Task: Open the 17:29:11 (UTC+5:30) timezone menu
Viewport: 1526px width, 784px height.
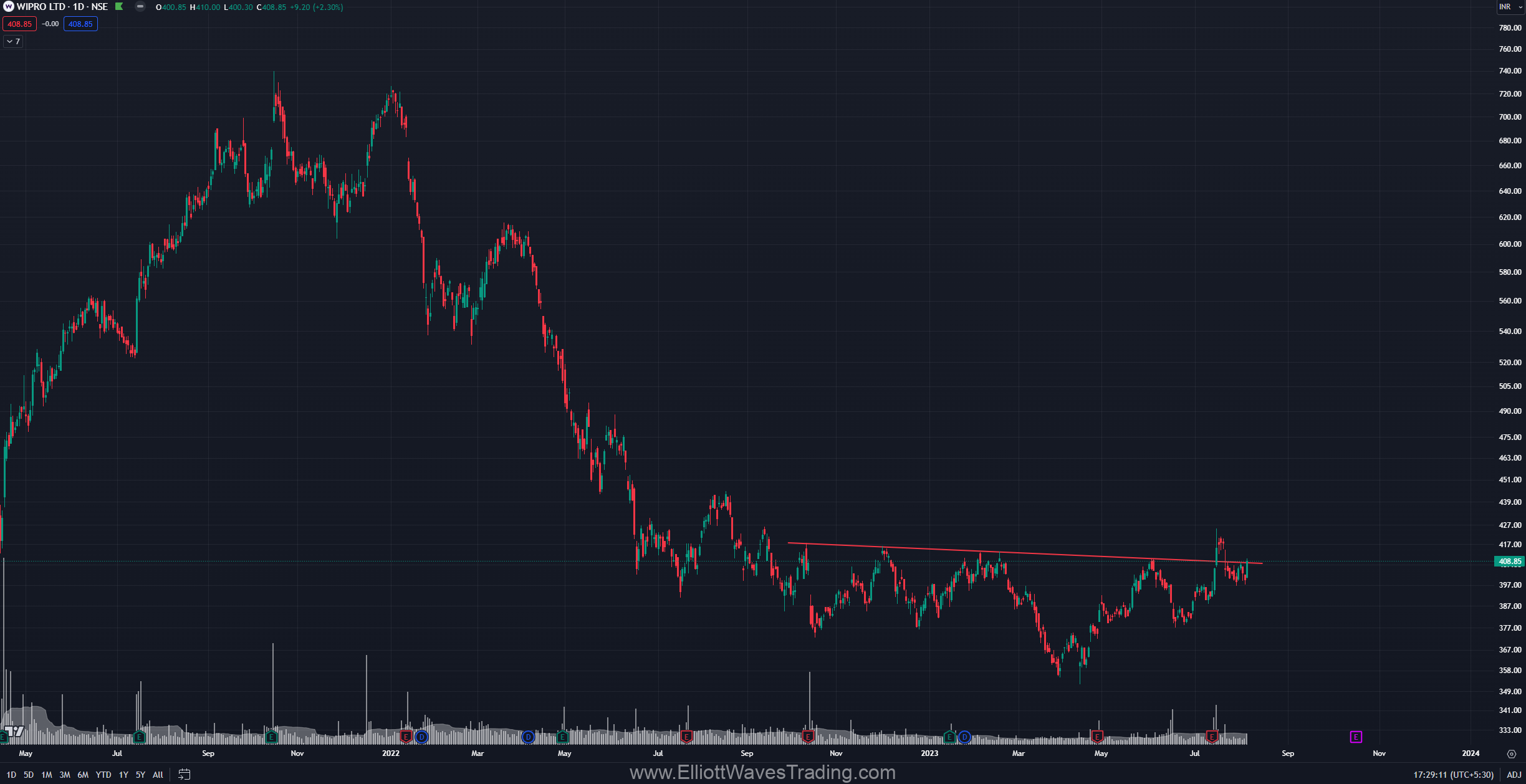Action: pyautogui.click(x=1453, y=775)
